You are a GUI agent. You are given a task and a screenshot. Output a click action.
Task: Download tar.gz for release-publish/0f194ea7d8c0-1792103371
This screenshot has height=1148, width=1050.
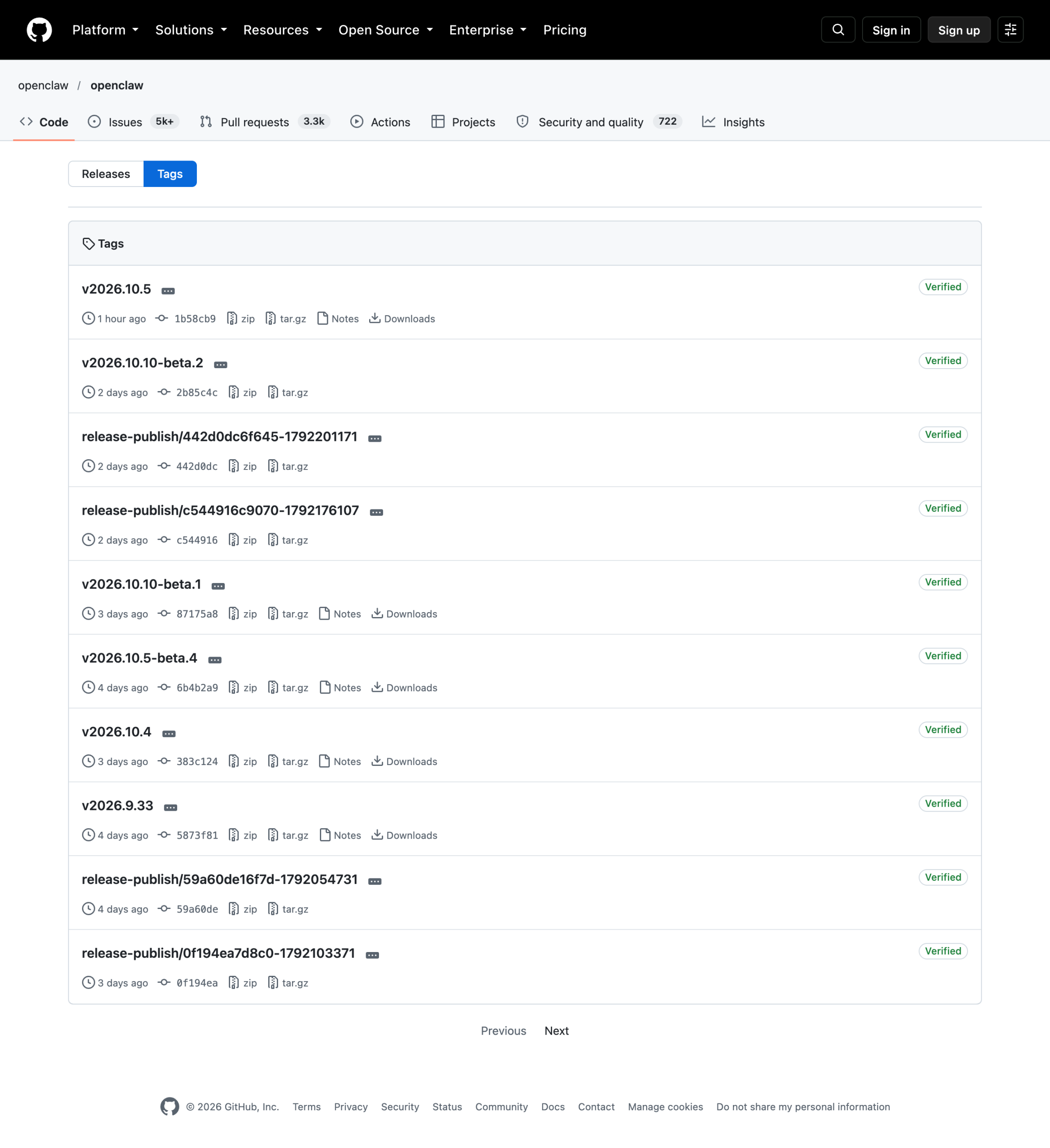click(288, 983)
